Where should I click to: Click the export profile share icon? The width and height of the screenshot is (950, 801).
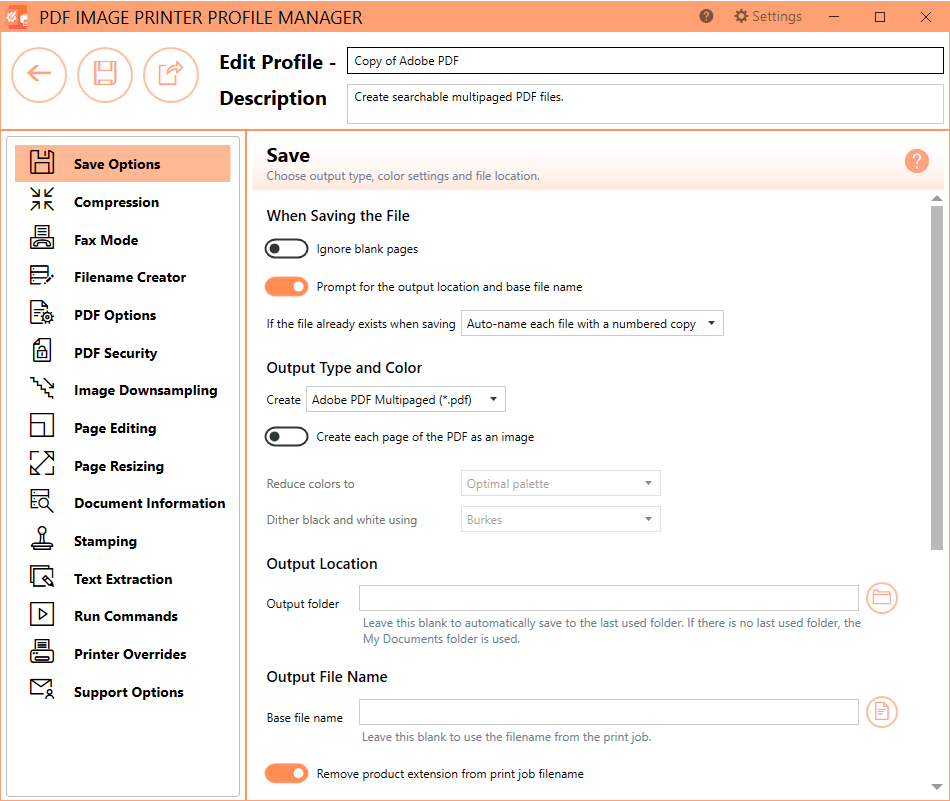point(171,75)
